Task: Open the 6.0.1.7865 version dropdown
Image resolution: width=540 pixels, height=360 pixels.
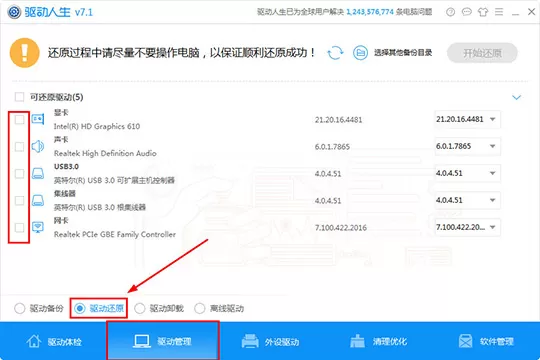Action: (467, 146)
